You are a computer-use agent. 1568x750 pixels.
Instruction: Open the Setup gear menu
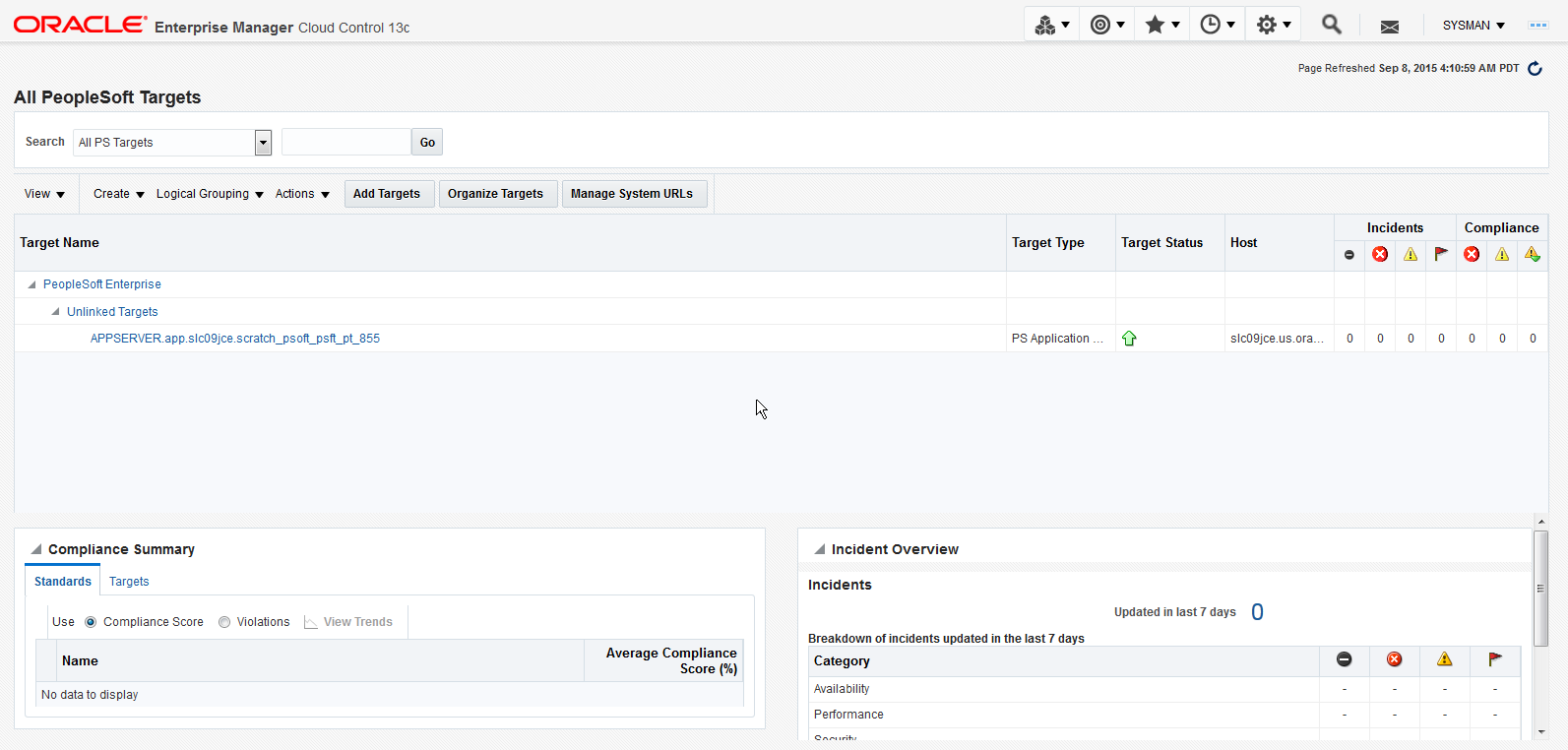click(x=1273, y=25)
